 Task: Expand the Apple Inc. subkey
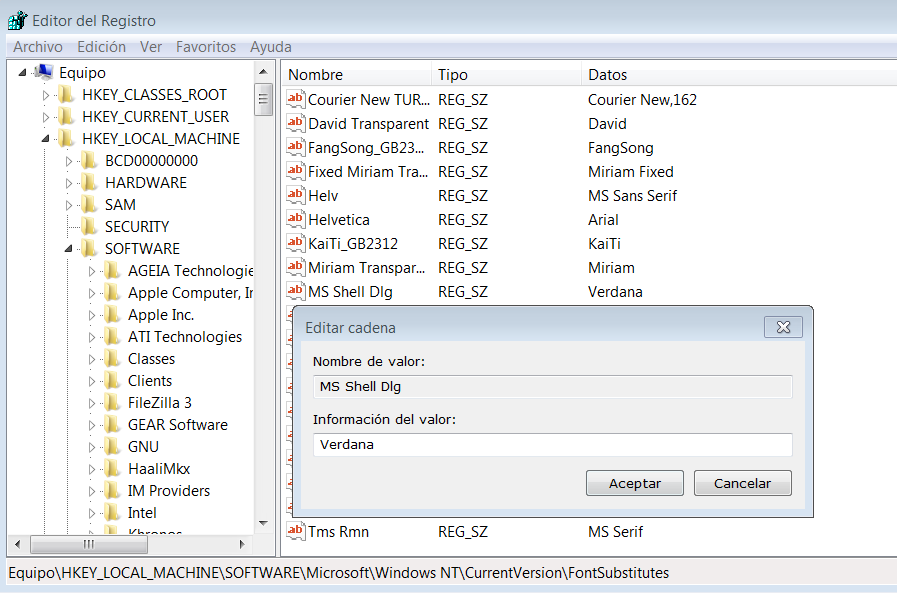pyautogui.click(x=92, y=315)
